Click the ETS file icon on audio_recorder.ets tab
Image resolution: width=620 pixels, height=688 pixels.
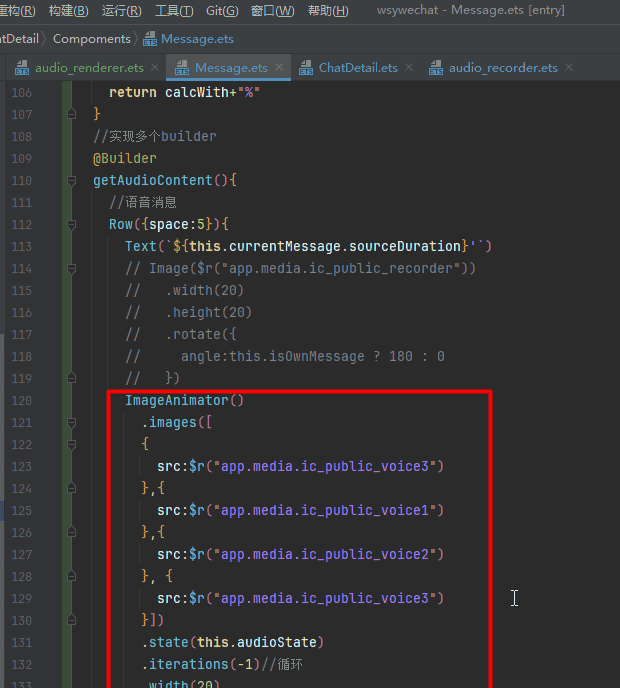click(436, 68)
